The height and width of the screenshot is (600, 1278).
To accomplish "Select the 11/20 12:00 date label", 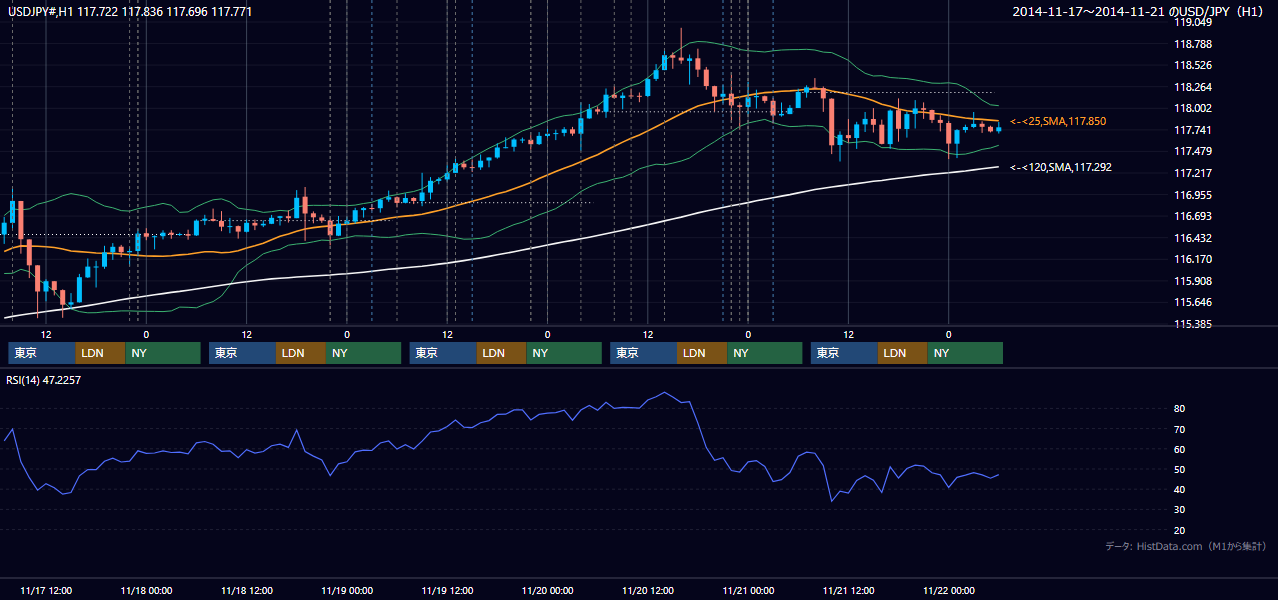I will pyautogui.click(x=648, y=590).
